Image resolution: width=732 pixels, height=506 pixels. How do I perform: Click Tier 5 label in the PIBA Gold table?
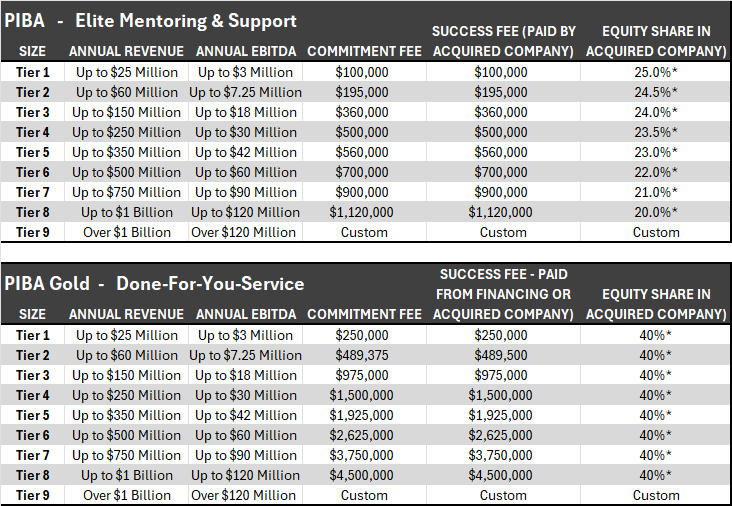click(32, 415)
